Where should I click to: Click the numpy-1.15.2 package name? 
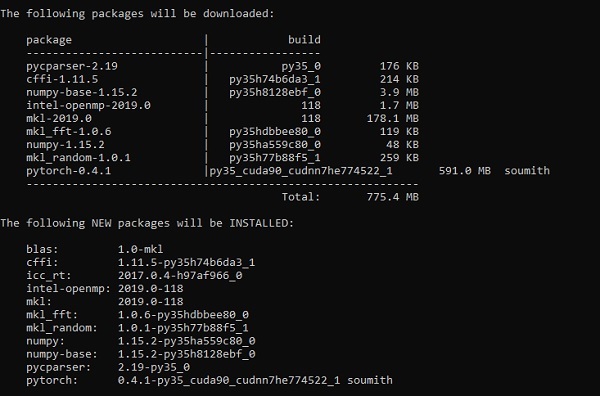pos(65,145)
